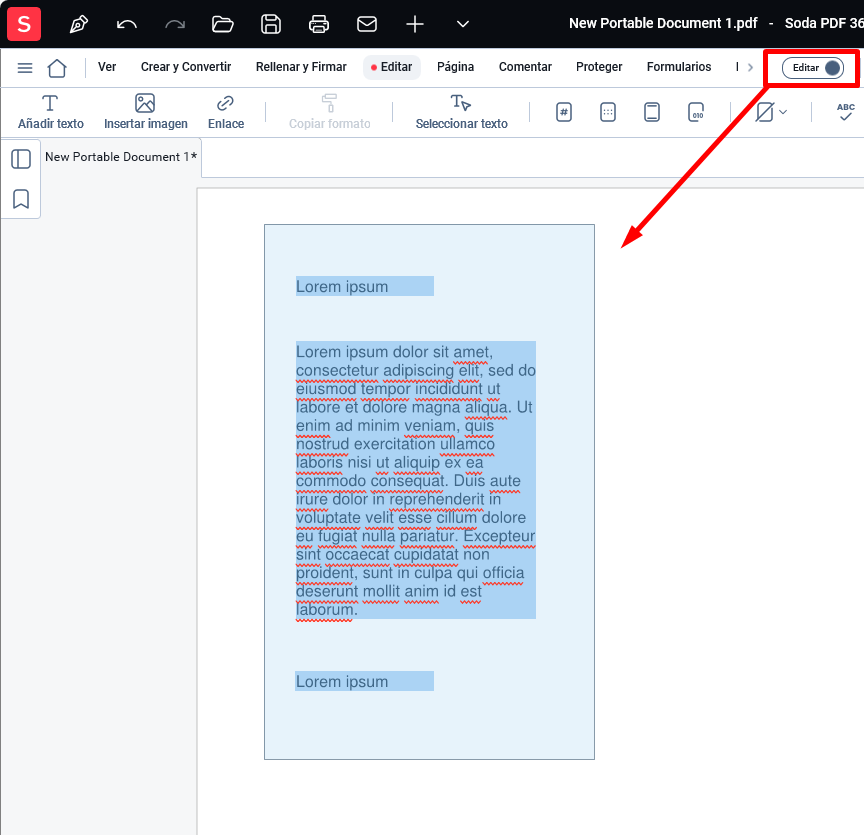Click the dotted grid page icon

608,112
